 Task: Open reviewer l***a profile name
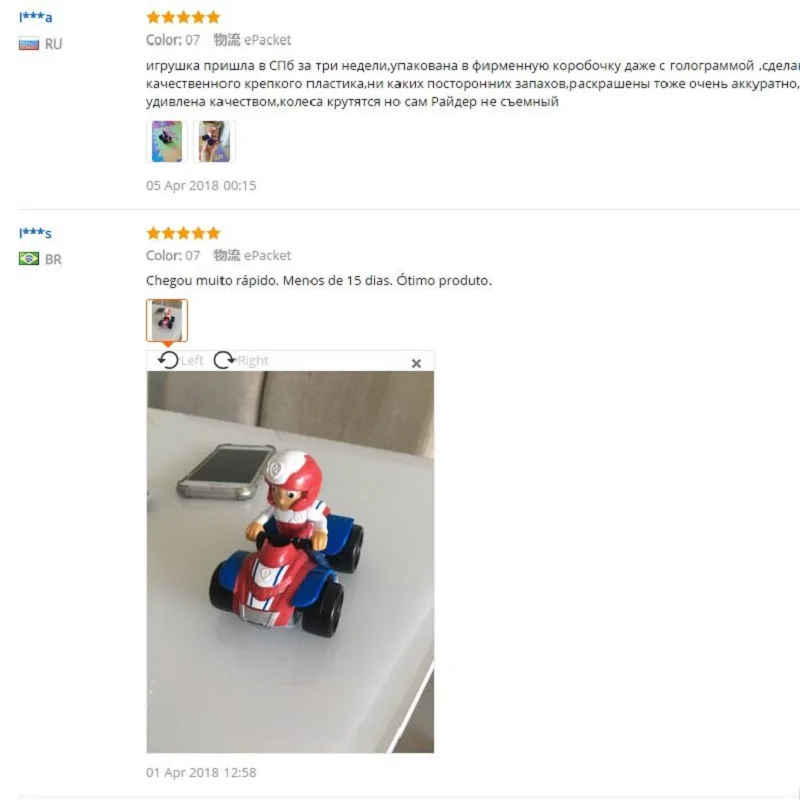(35, 17)
